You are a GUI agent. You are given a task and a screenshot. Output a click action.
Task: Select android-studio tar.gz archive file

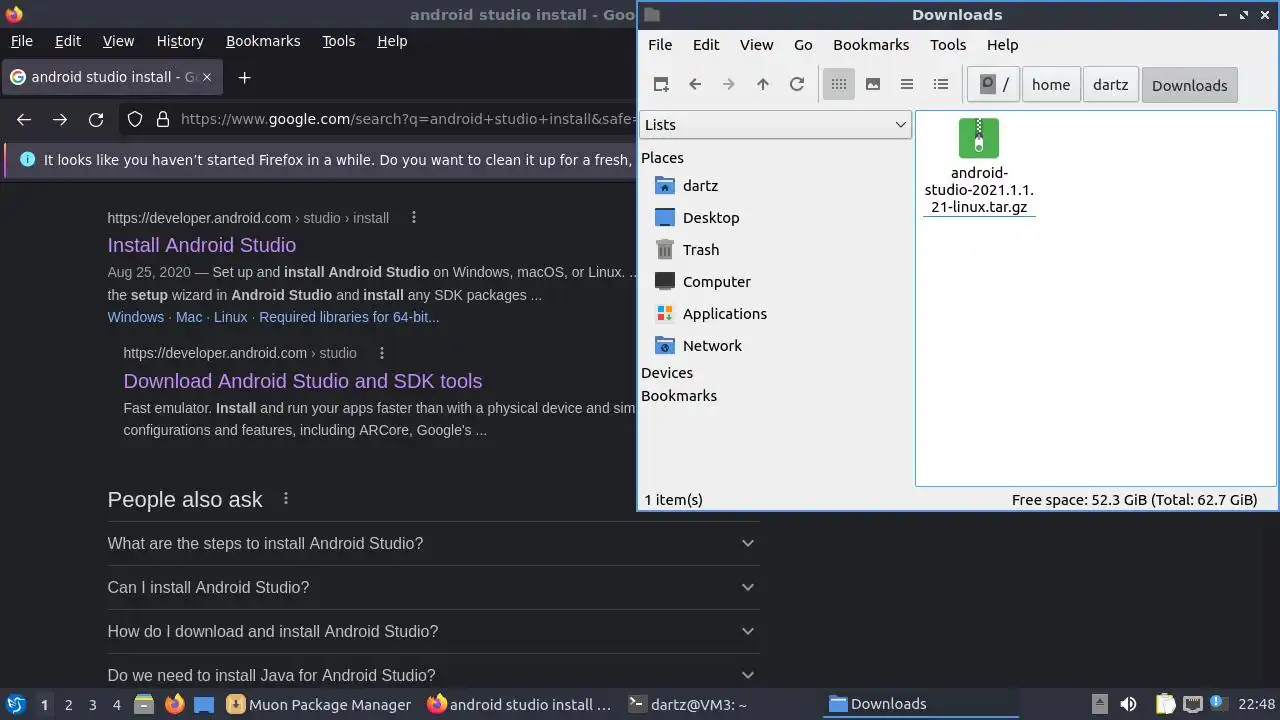(979, 166)
